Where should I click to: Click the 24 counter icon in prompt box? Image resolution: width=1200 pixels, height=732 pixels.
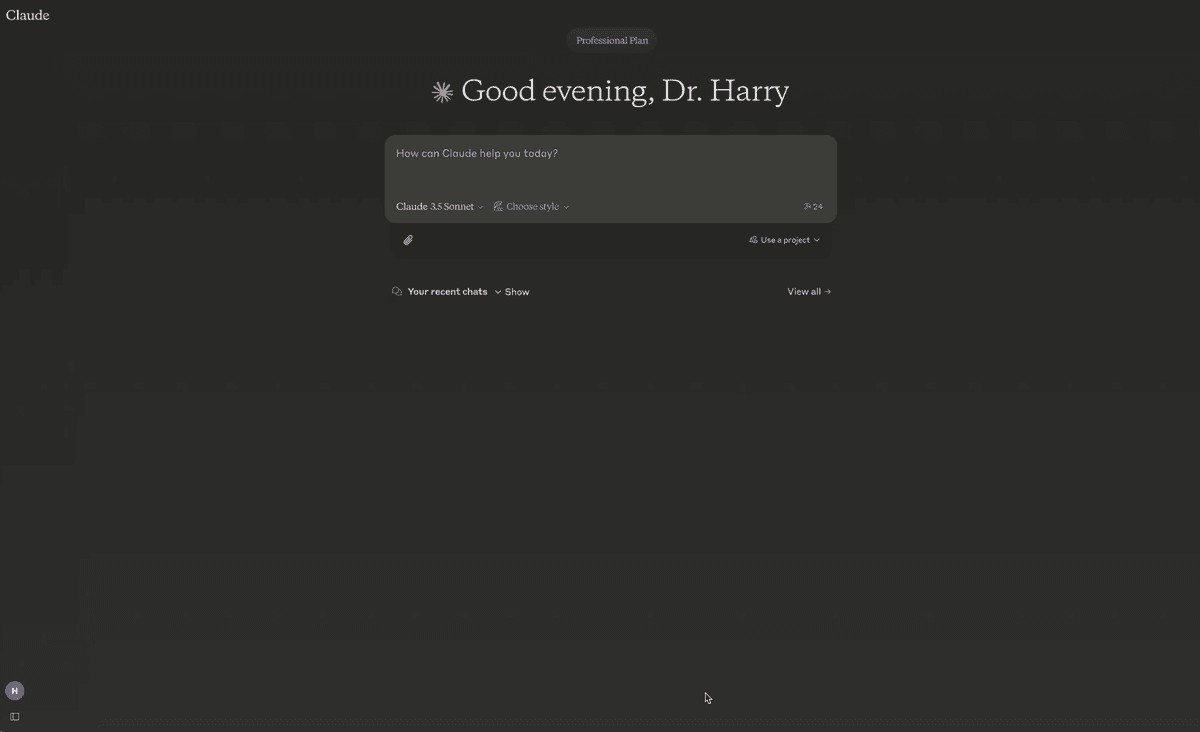click(x=813, y=207)
